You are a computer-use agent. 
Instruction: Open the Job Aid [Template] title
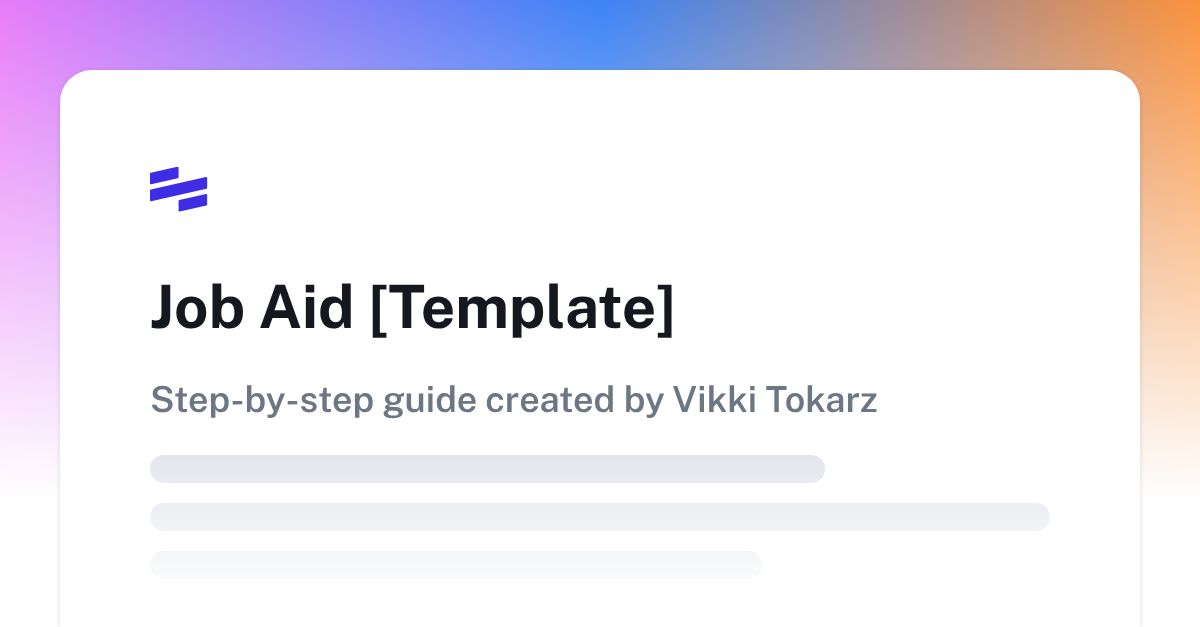[412, 308]
